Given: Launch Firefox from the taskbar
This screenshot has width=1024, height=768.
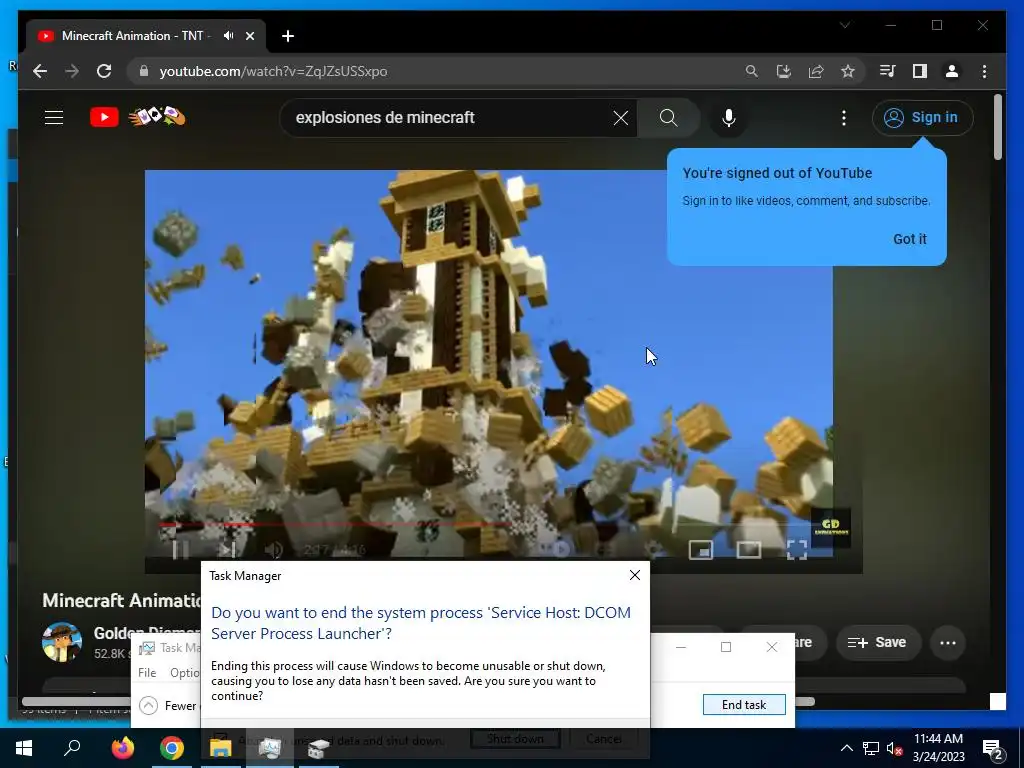Looking at the screenshot, I should coord(123,748).
